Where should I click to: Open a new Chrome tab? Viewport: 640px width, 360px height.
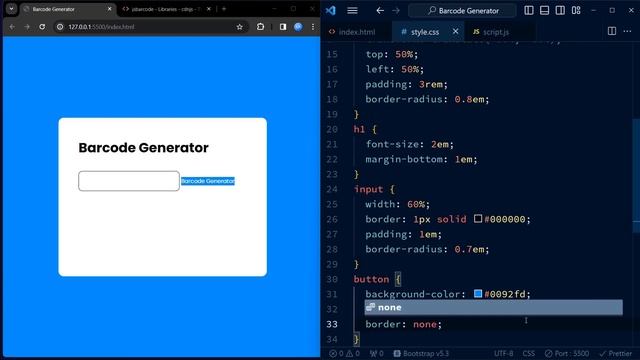click(x=224, y=9)
